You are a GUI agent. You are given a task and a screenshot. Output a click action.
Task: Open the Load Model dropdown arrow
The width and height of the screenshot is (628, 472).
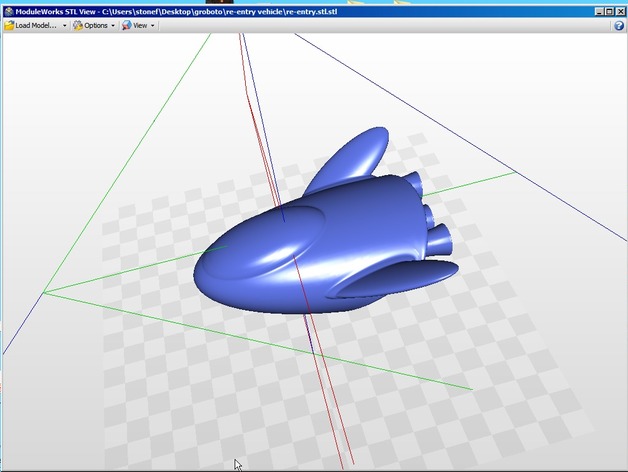64,25
